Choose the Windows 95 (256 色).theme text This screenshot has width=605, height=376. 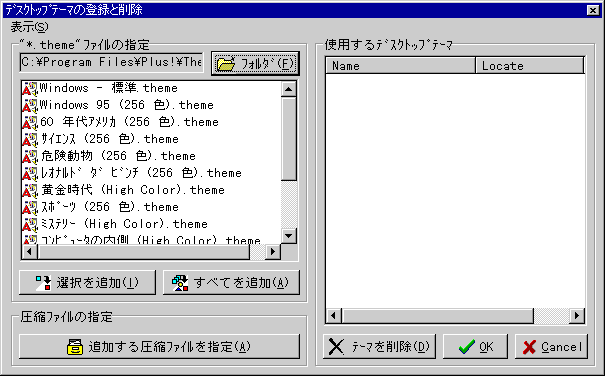(127, 105)
